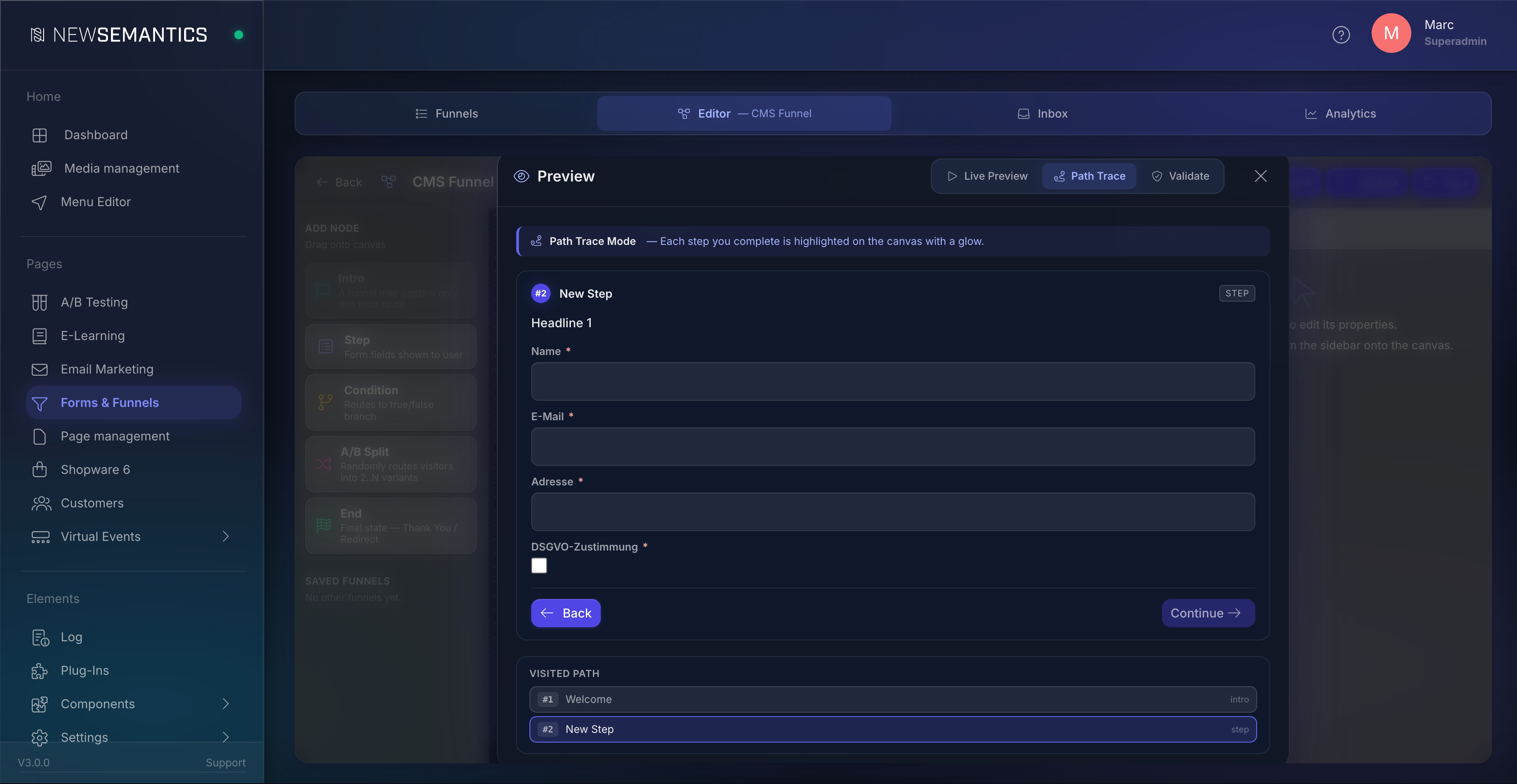
Task: Close the Preview panel
Action: (1261, 176)
